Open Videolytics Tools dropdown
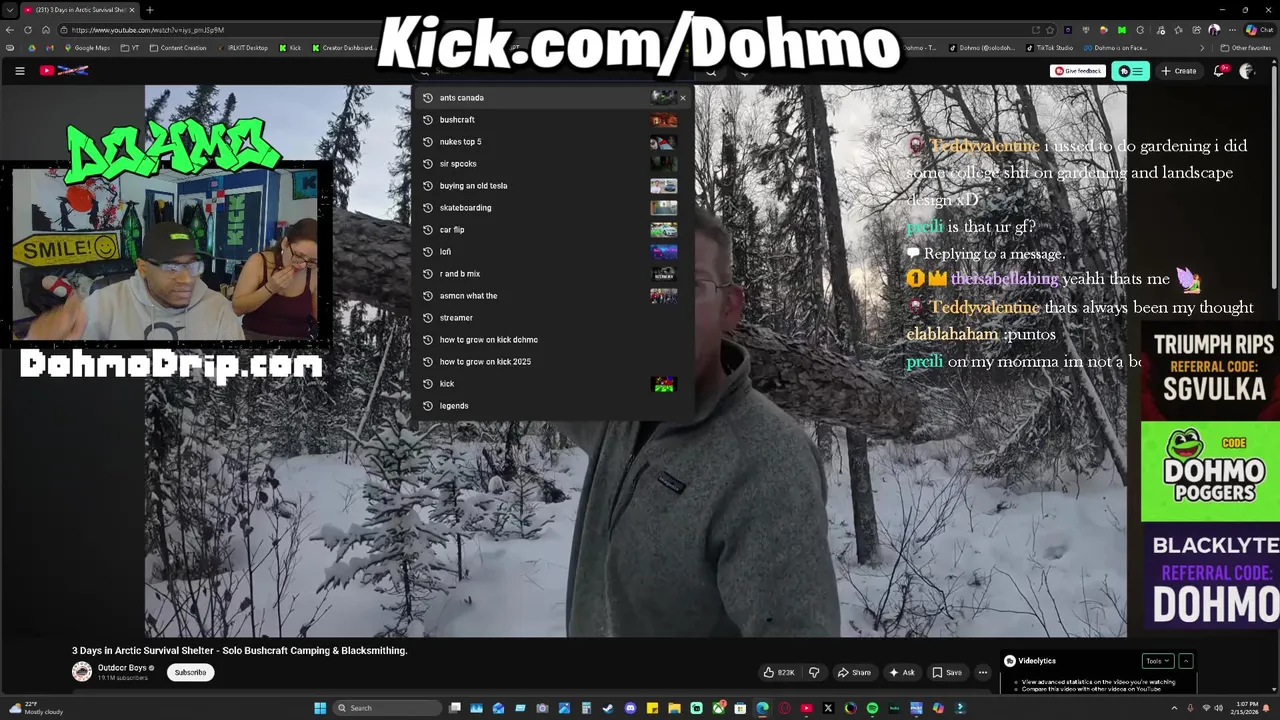The height and width of the screenshot is (720, 1280). click(1157, 661)
